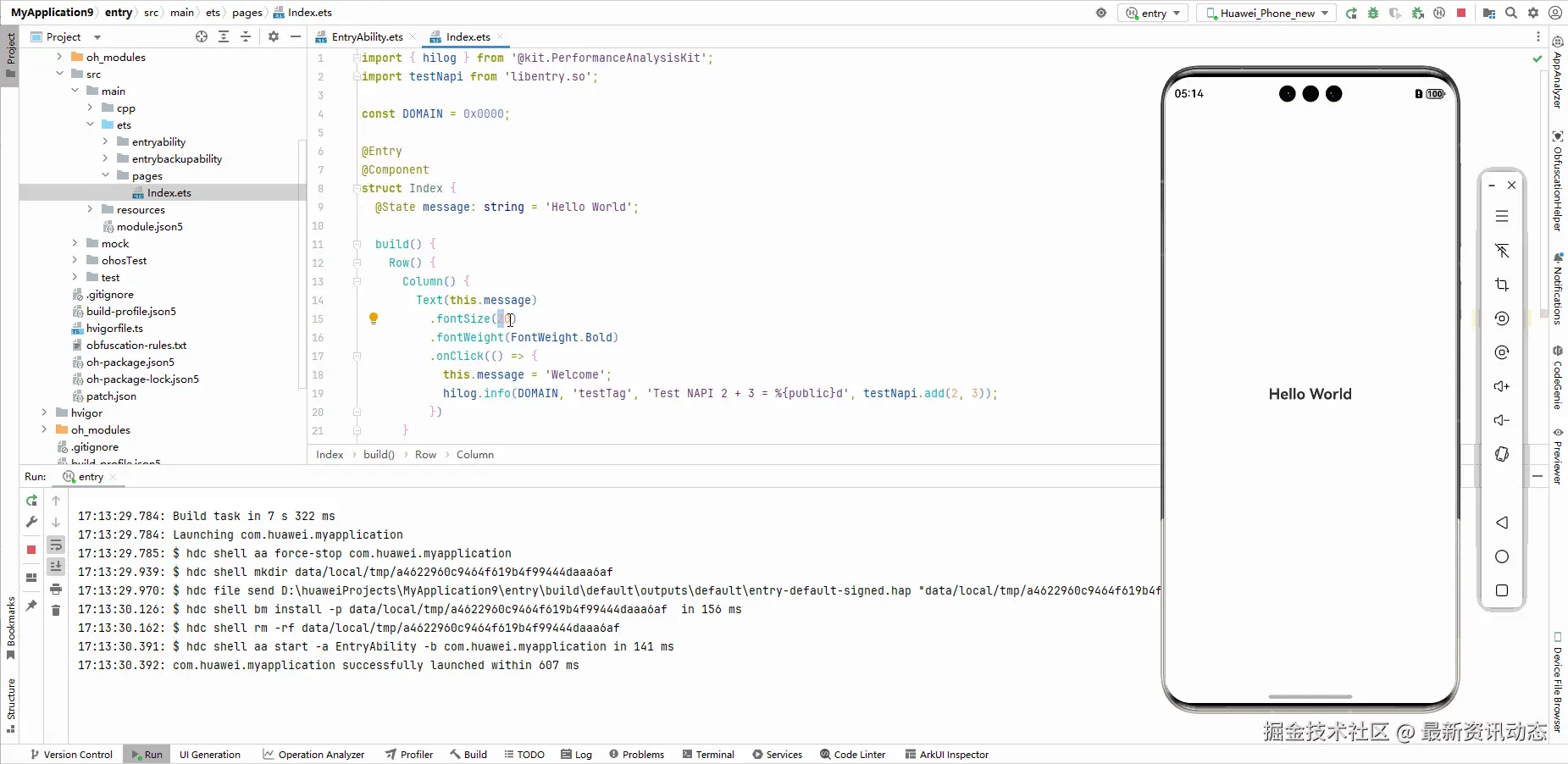
Task: Select module.json5 in the project tree
Action: [150, 226]
